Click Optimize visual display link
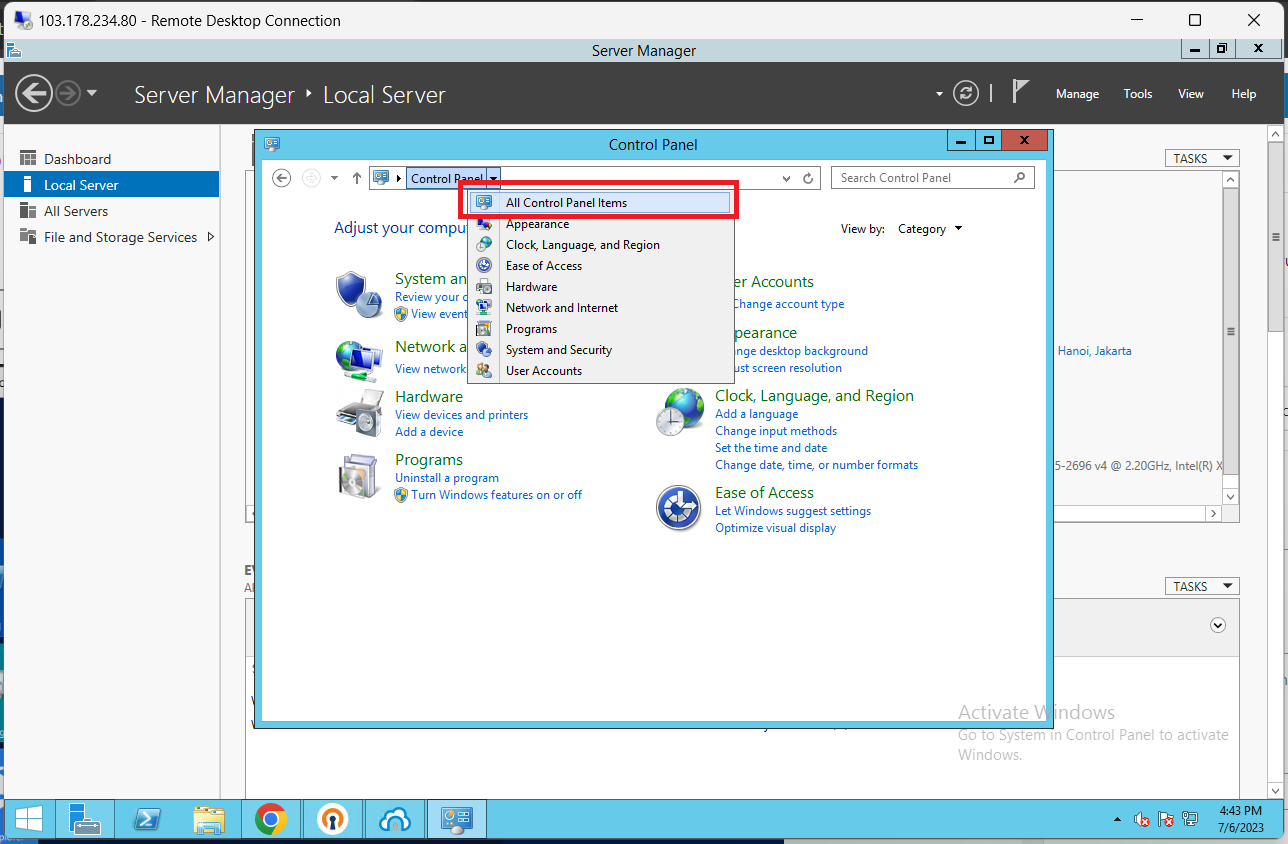 pyautogui.click(x=775, y=528)
